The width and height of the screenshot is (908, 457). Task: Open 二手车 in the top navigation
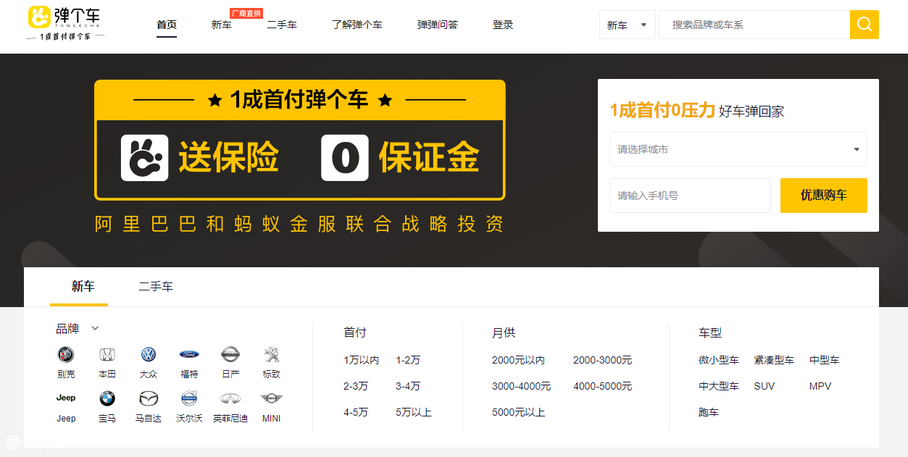click(x=282, y=25)
